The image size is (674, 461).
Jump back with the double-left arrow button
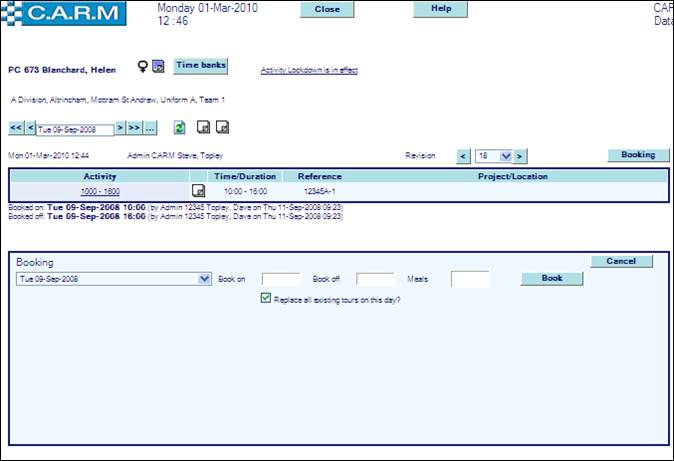click(x=16, y=128)
